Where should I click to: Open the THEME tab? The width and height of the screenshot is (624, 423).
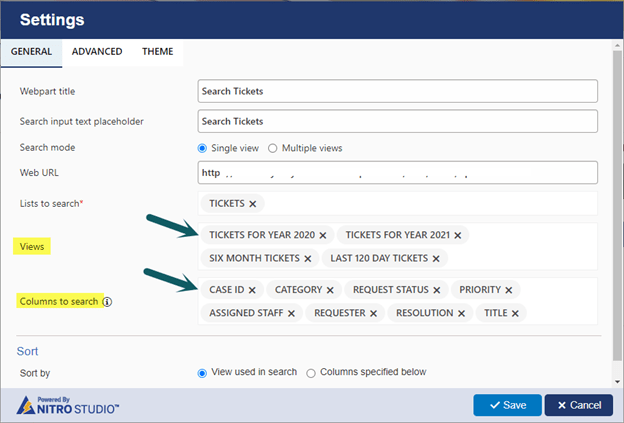[x=157, y=52]
